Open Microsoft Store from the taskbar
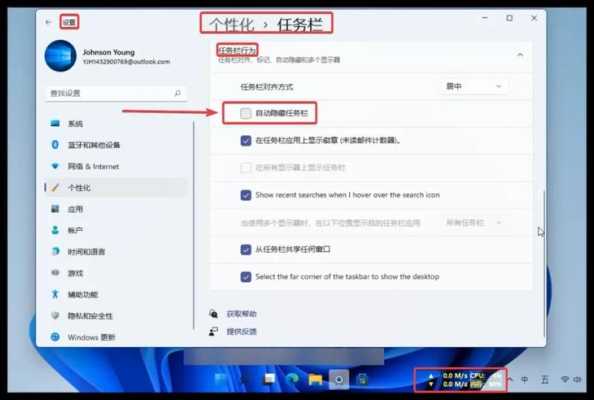The image size is (594, 400). tap(362, 379)
